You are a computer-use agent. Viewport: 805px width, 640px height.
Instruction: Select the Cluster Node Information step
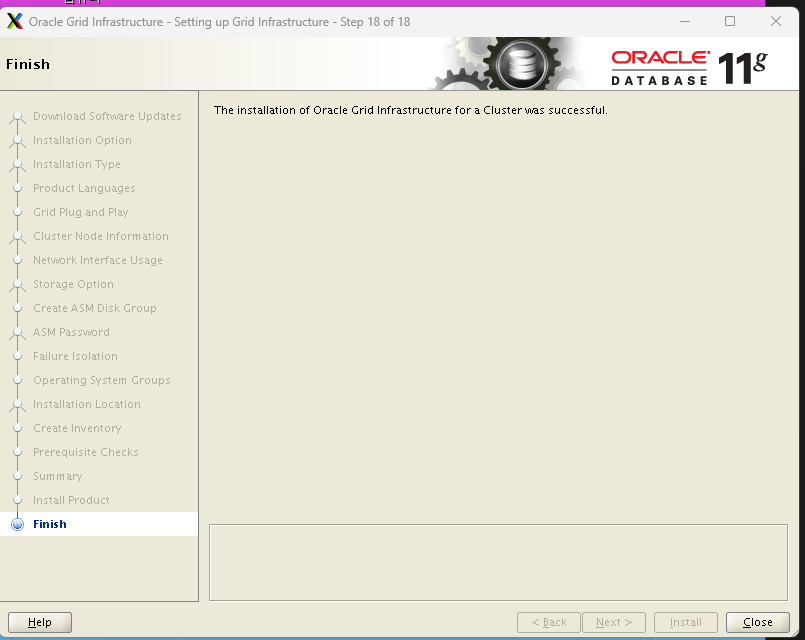pyautogui.click(x=101, y=236)
